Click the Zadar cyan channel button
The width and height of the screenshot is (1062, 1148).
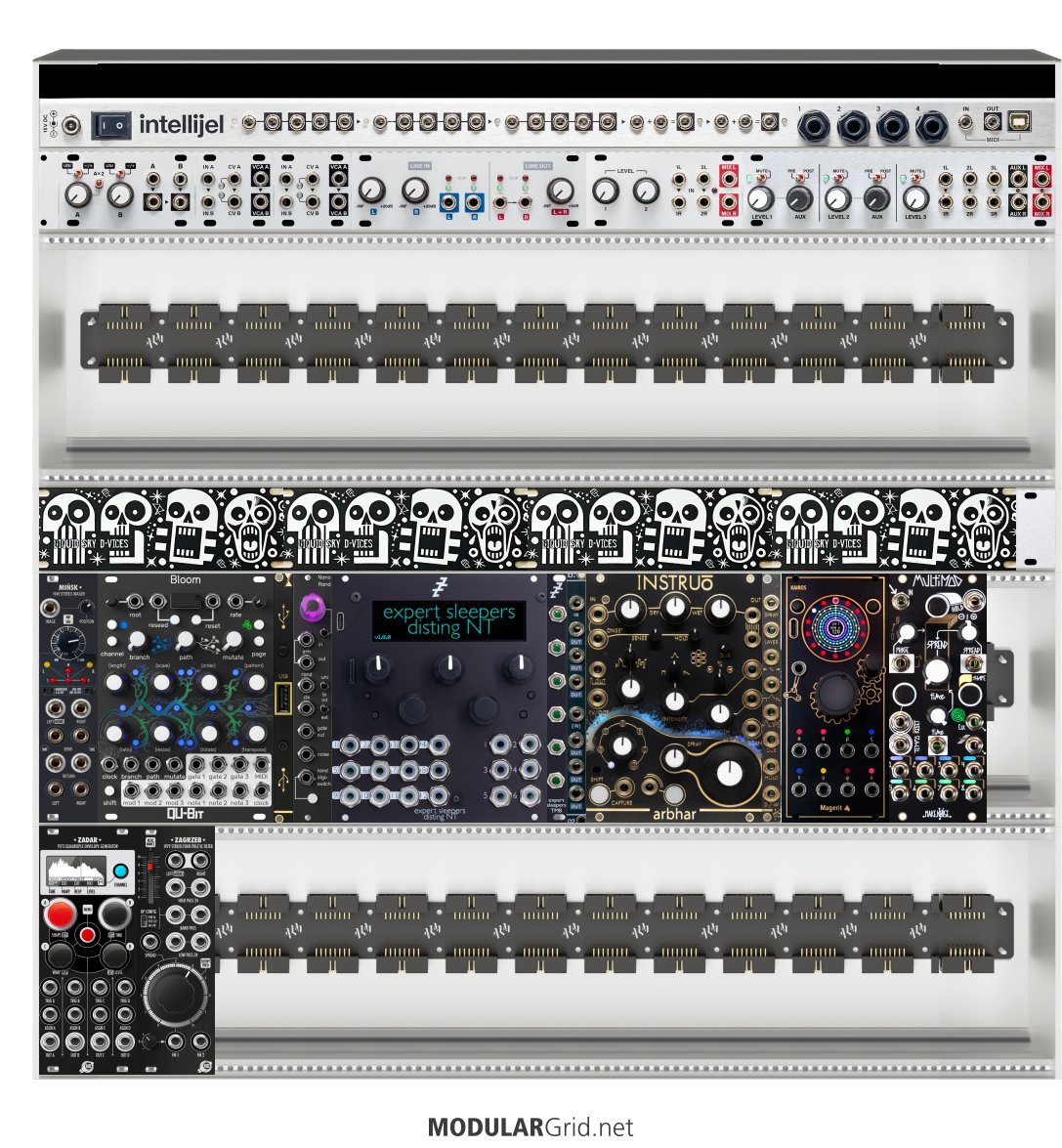pyautogui.click(x=121, y=872)
